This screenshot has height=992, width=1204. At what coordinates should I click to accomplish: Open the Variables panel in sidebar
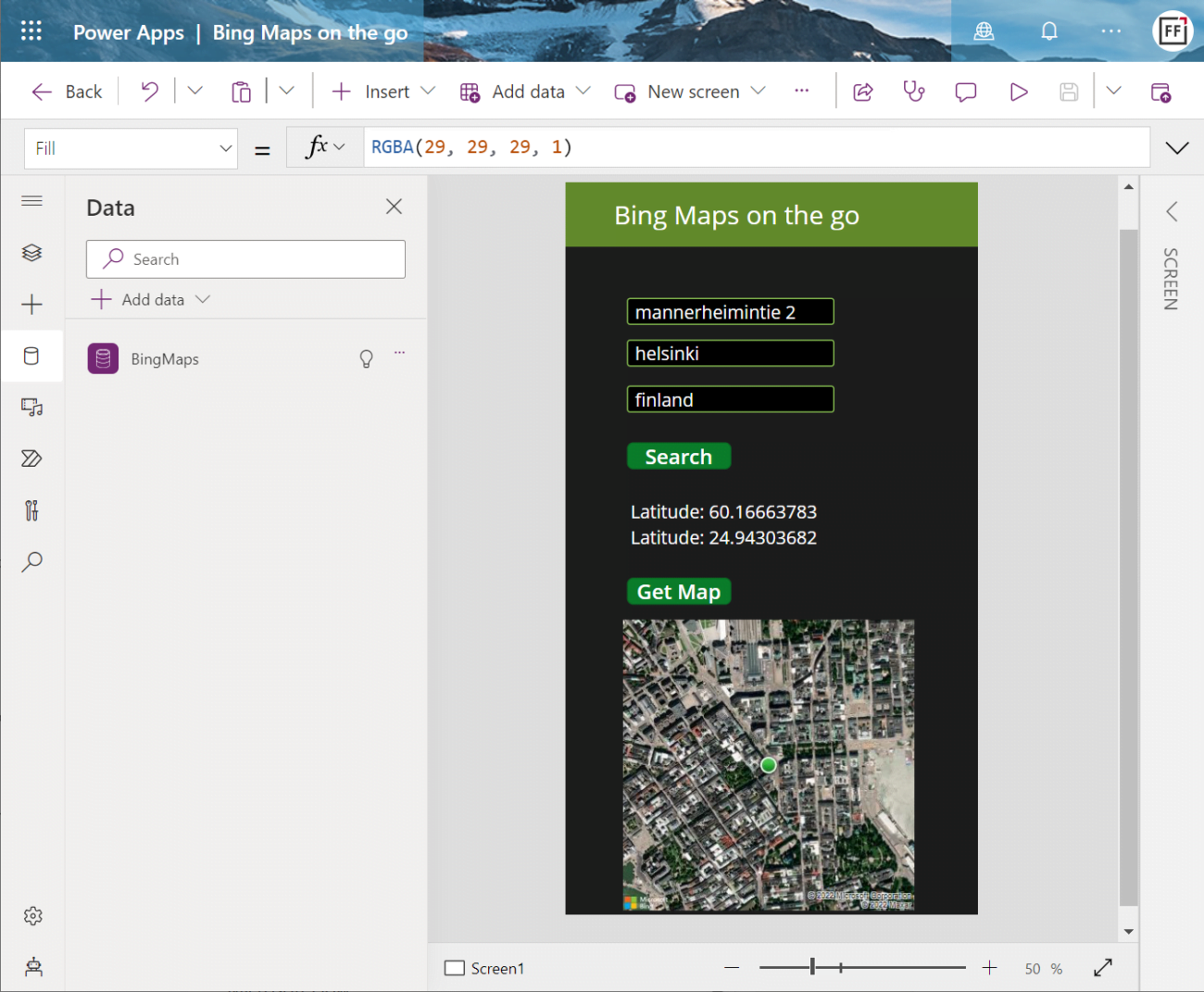coord(32,510)
